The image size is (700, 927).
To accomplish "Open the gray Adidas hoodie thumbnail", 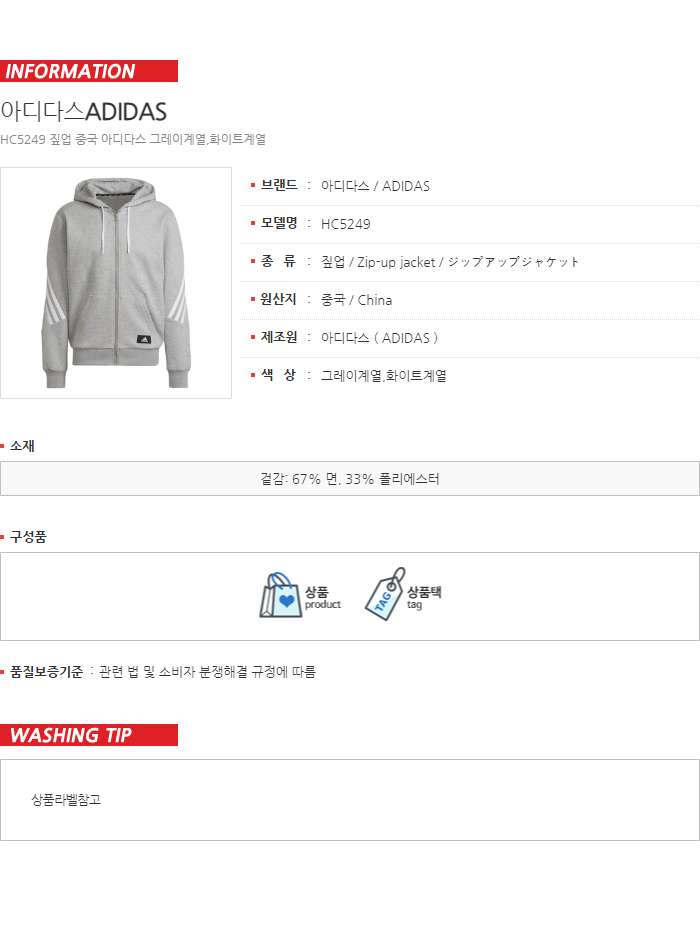I will pos(116,283).
